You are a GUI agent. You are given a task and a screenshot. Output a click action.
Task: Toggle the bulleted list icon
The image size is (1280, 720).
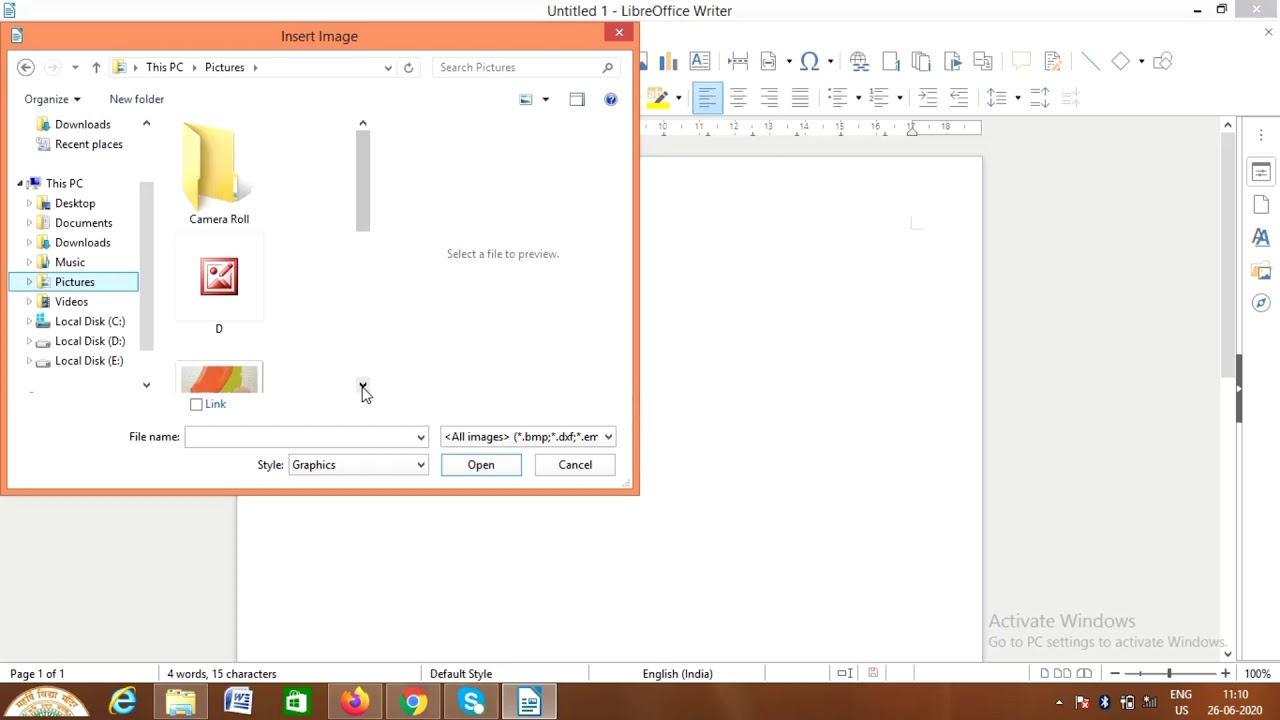pyautogui.click(x=838, y=97)
